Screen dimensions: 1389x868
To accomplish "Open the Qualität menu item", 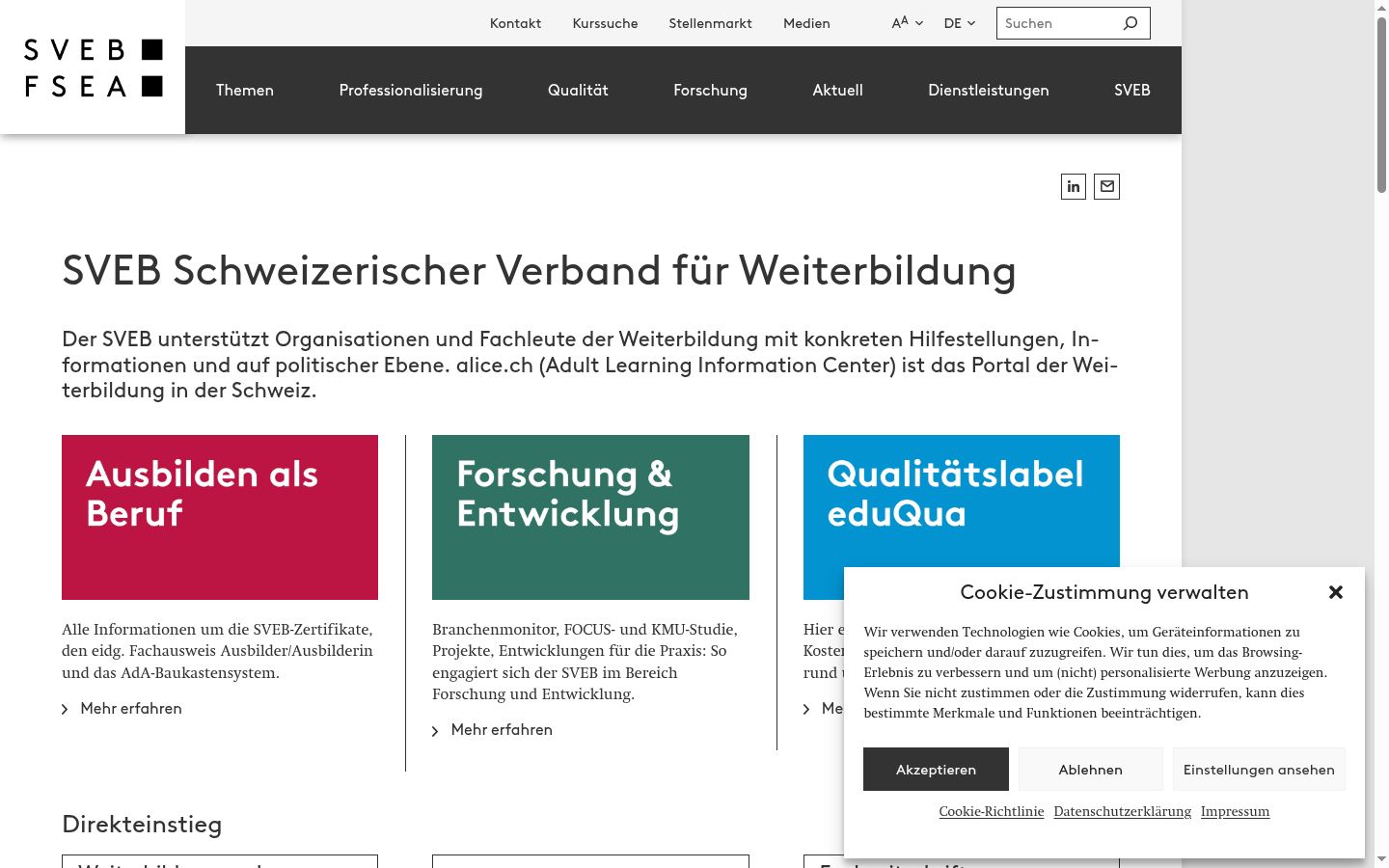I will pos(578,90).
